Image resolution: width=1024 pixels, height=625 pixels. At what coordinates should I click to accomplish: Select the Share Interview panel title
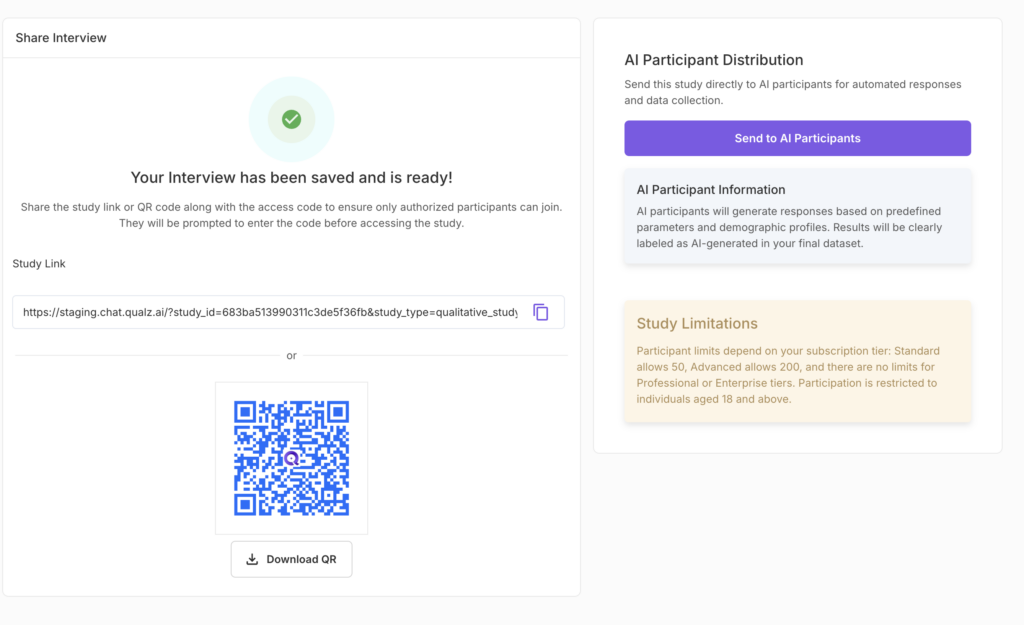tap(61, 38)
